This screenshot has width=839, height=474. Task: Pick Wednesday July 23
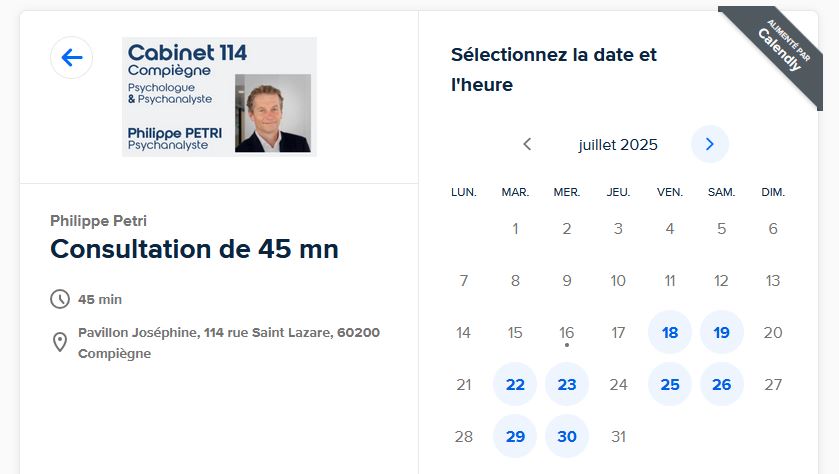[x=567, y=384]
